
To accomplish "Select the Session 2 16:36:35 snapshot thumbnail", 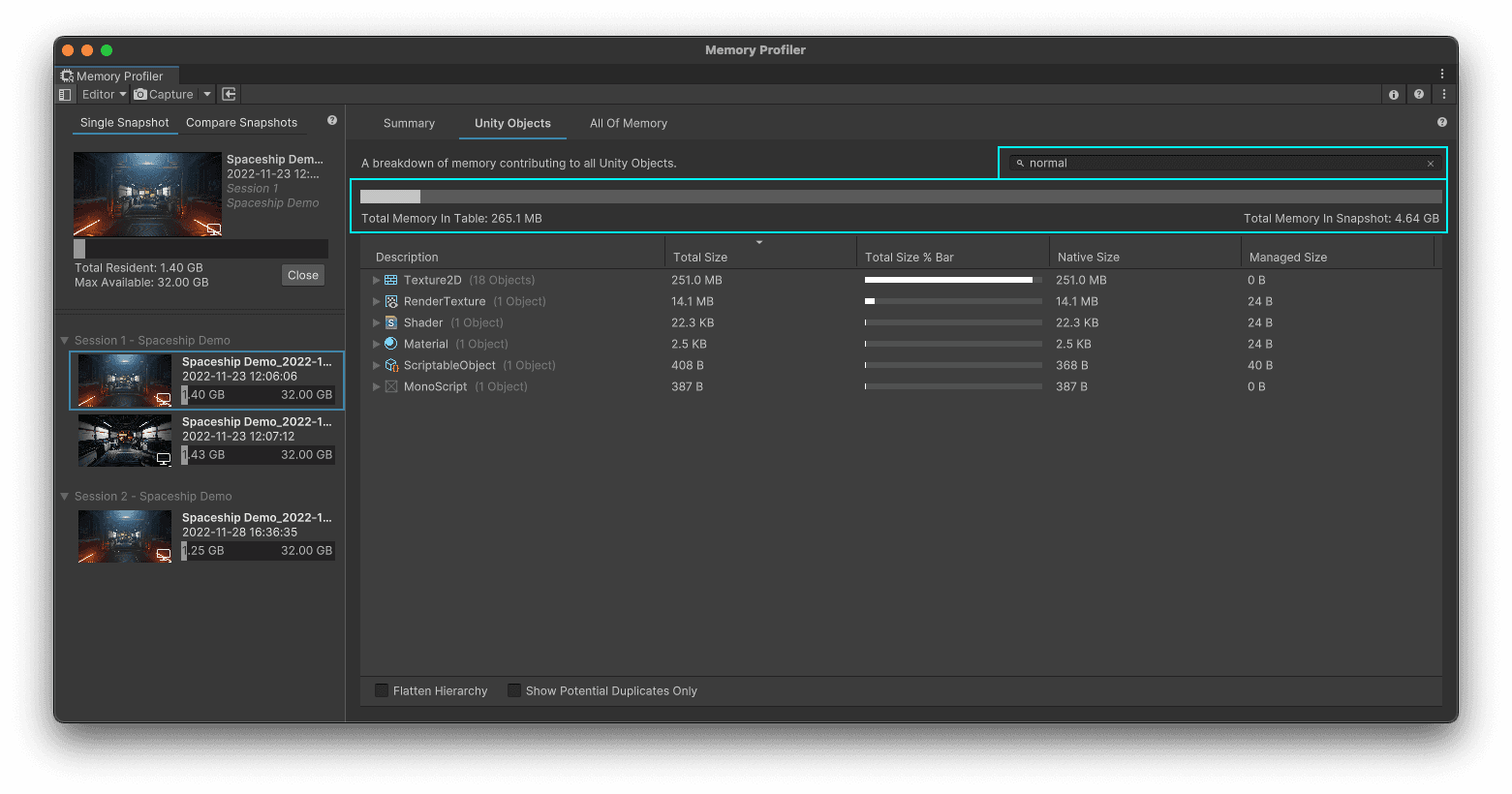I will coord(125,536).
